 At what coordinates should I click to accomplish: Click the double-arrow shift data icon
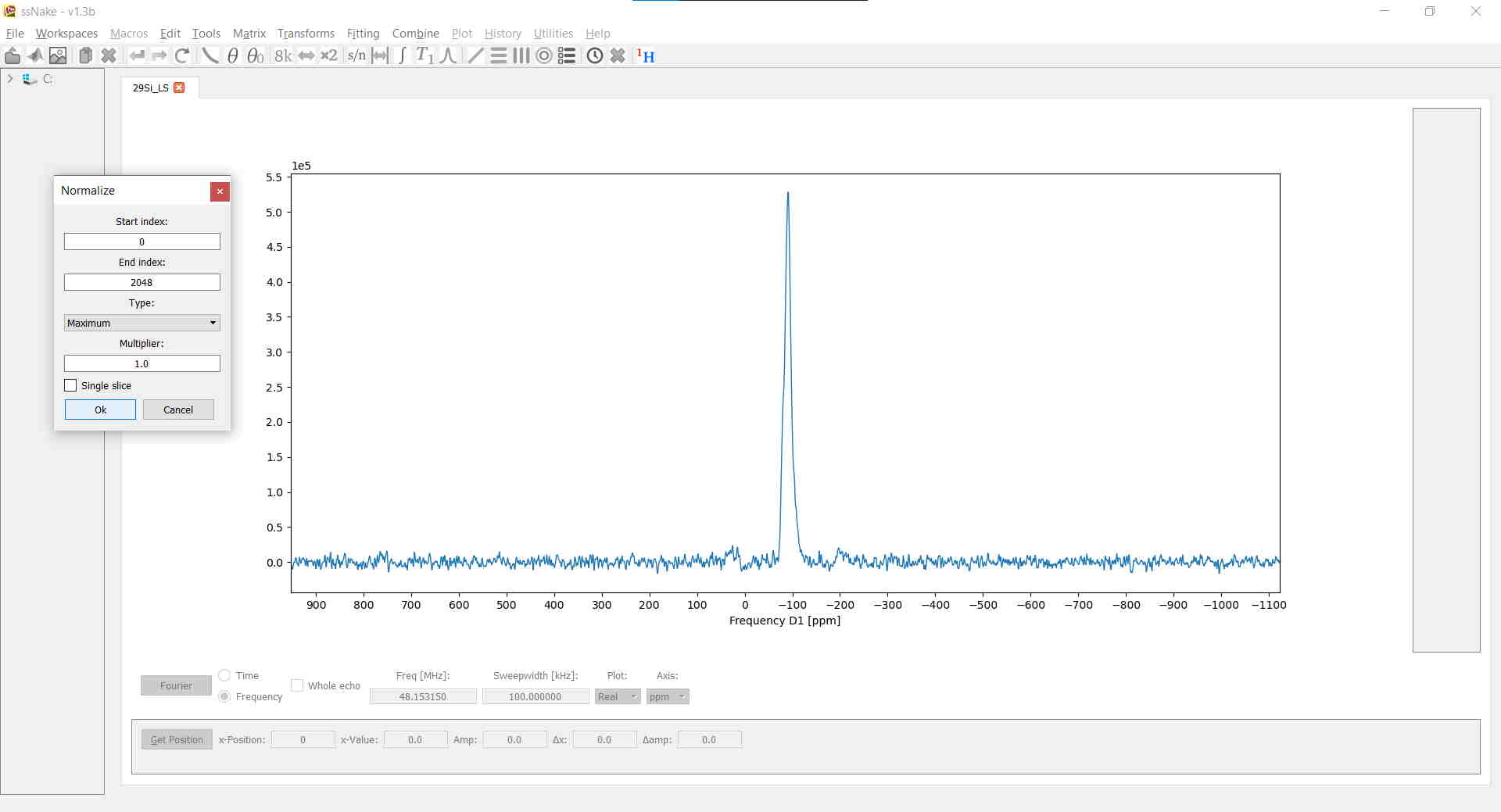point(306,55)
